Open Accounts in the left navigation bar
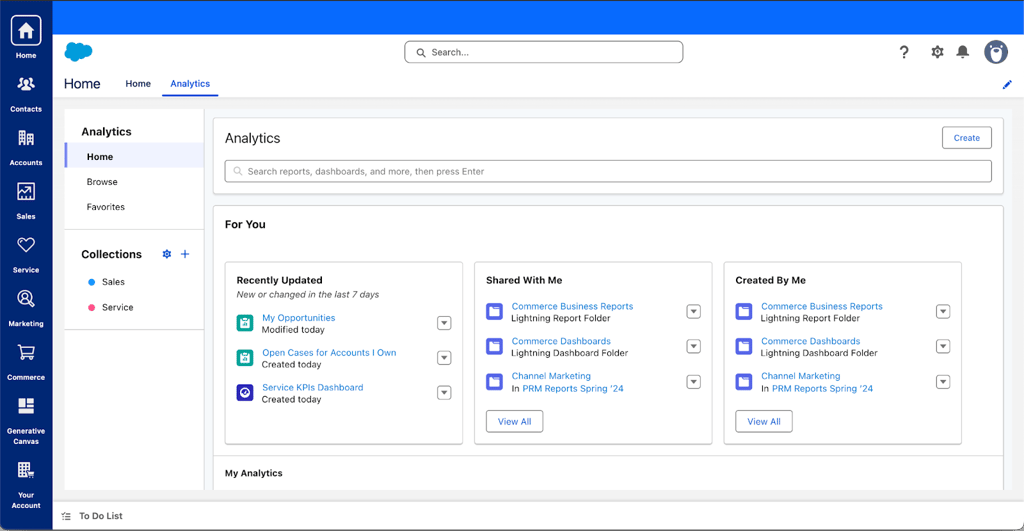This screenshot has width=1024, height=531. [x=25, y=148]
